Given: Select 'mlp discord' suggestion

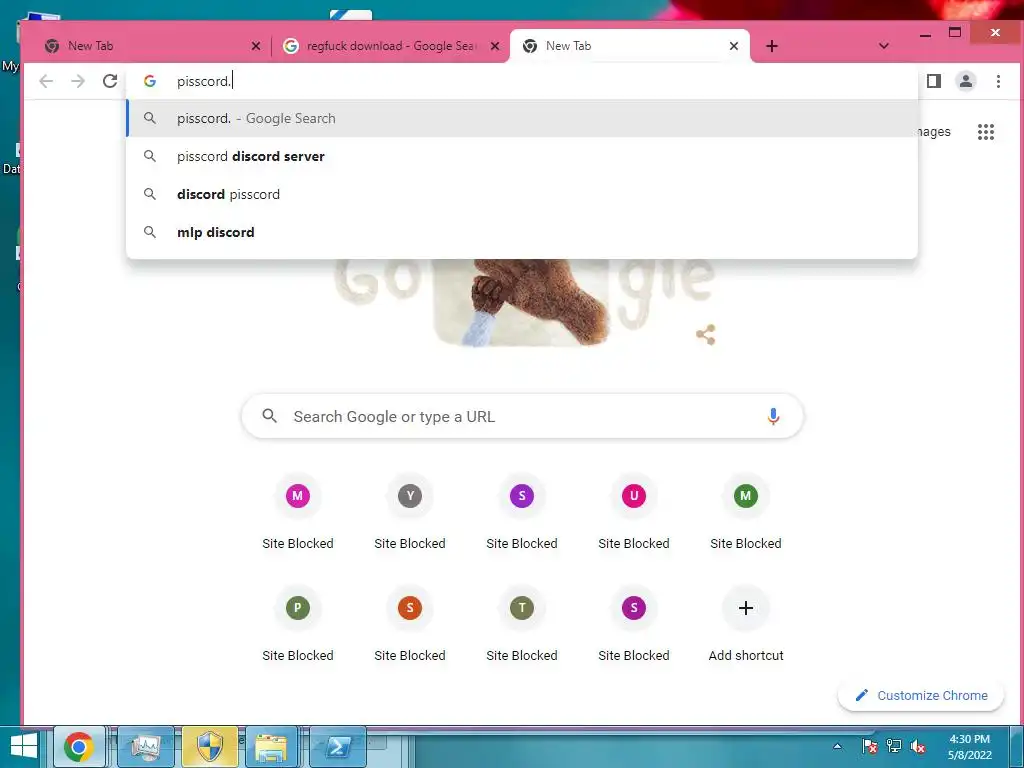Looking at the screenshot, I should (x=522, y=232).
